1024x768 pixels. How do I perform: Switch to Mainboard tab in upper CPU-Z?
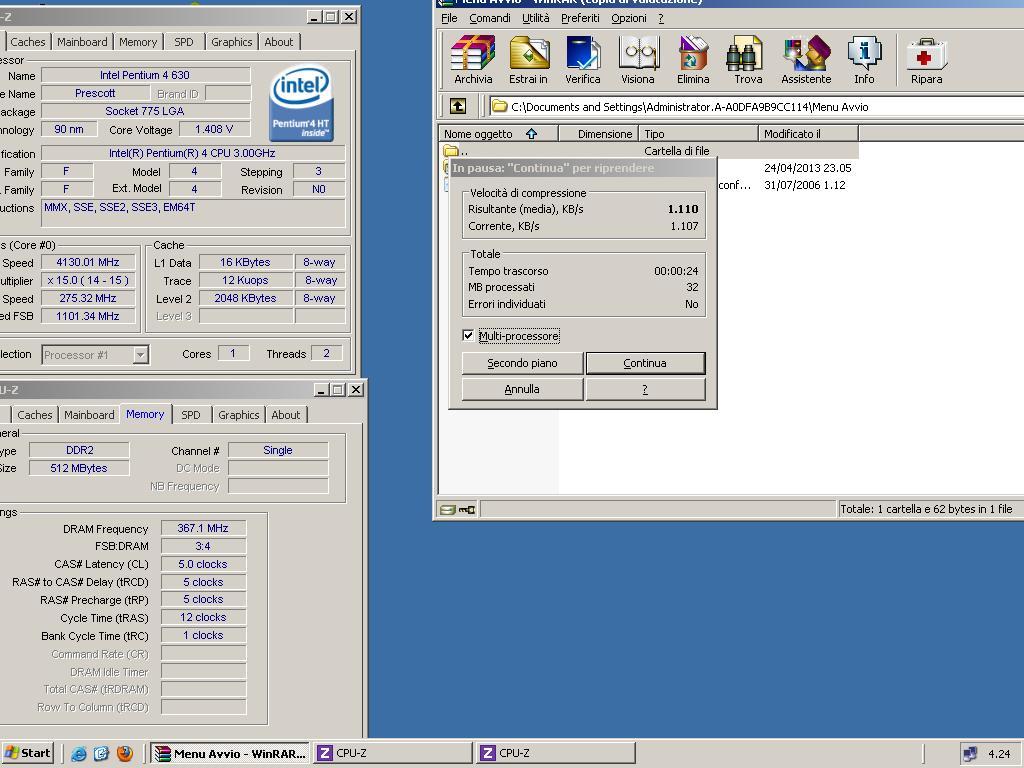click(x=82, y=42)
